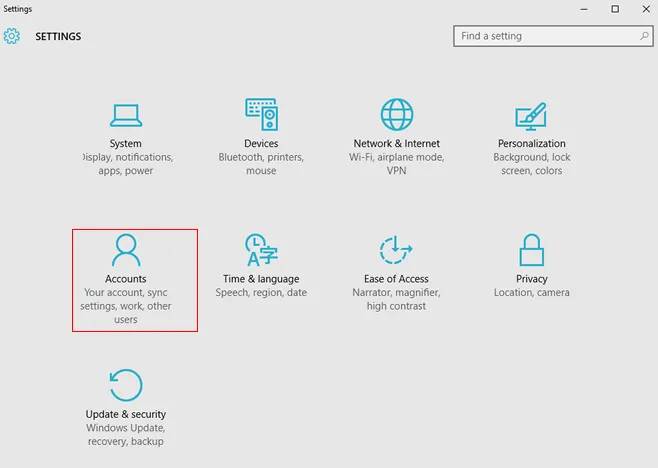This screenshot has height=468, width=658.
Task: Select the Ease of Access dashed-circle icon
Action: tap(397, 250)
